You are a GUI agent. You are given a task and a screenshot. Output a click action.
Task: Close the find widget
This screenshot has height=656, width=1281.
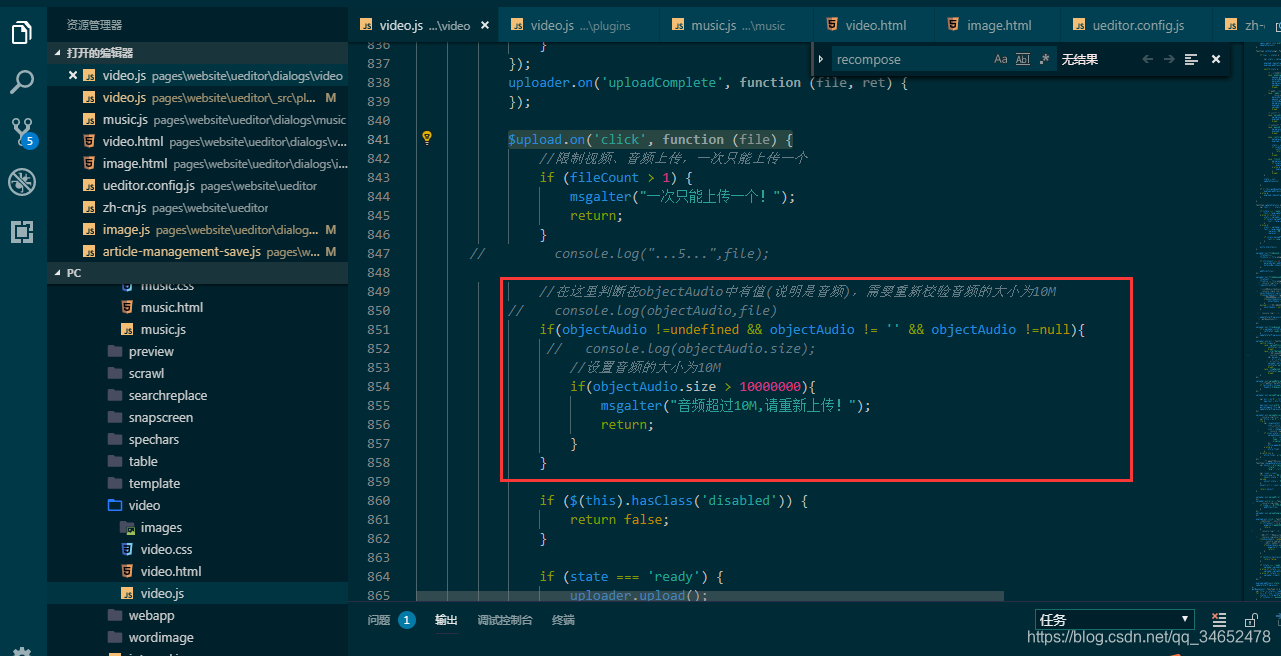(x=1216, y=59)
